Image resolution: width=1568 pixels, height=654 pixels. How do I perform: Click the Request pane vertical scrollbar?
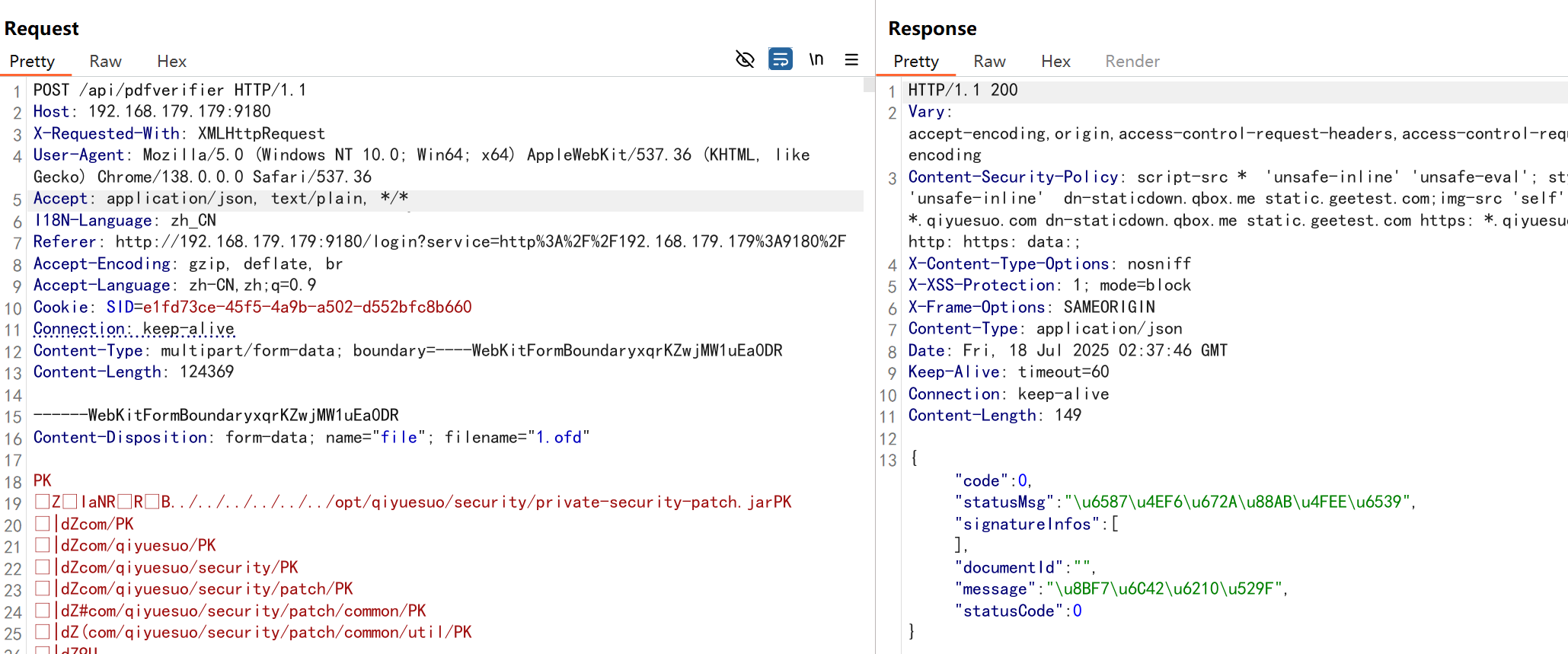point(868,85)
